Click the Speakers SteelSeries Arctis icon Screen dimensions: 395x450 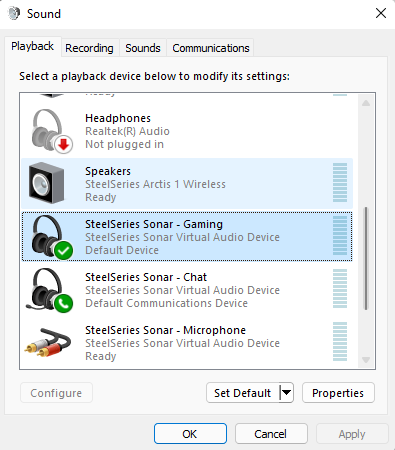(x=46, y=183)
